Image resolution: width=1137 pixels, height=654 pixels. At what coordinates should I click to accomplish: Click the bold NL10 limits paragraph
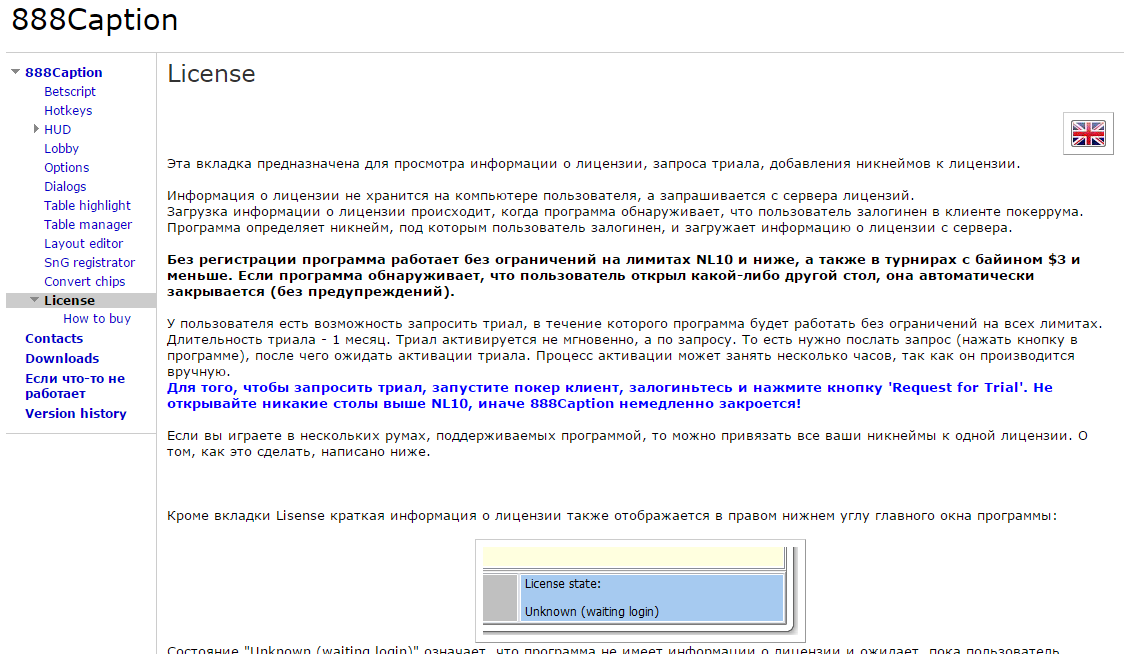click(x=624, y=276)
